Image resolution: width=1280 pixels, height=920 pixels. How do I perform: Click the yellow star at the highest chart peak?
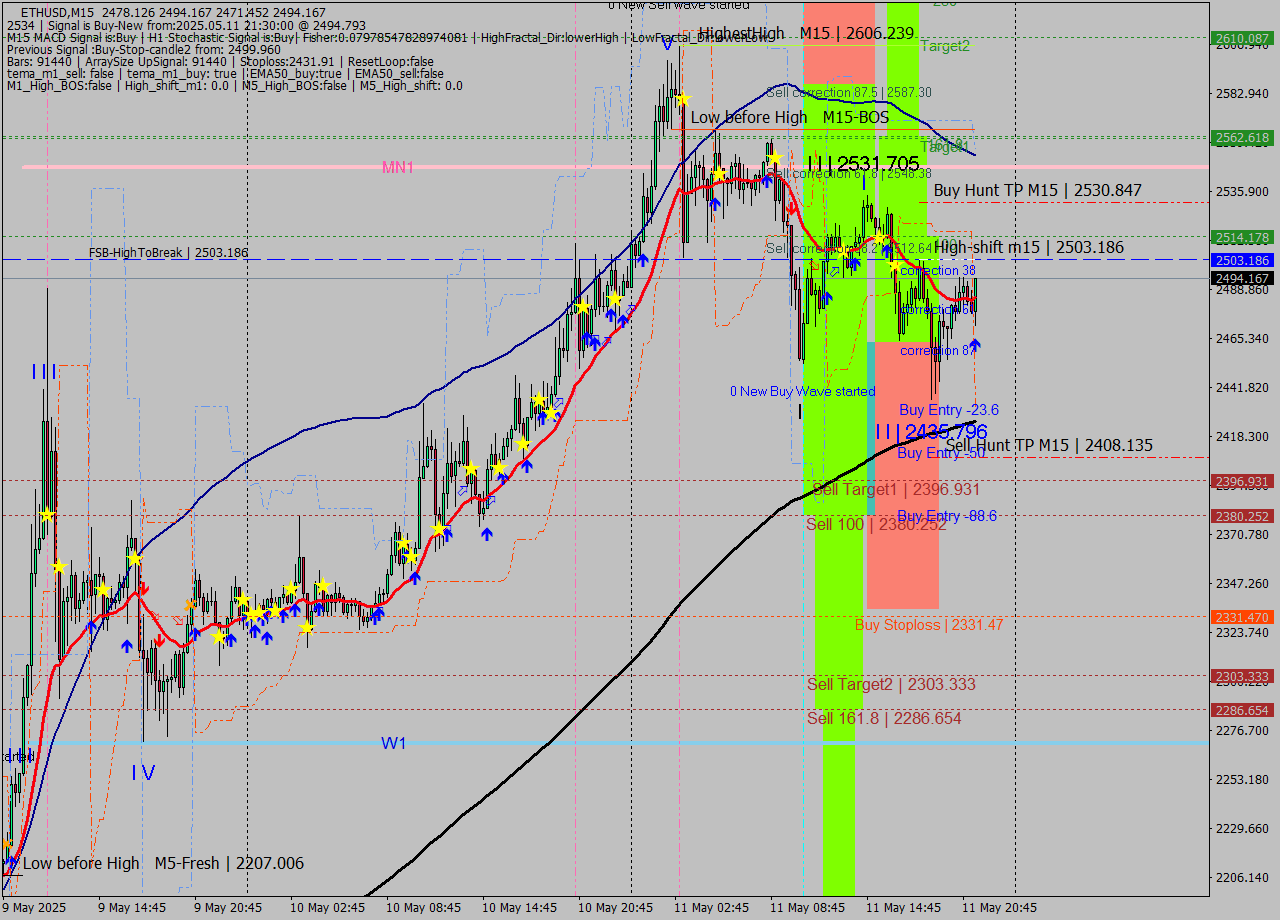pos(681,99)
